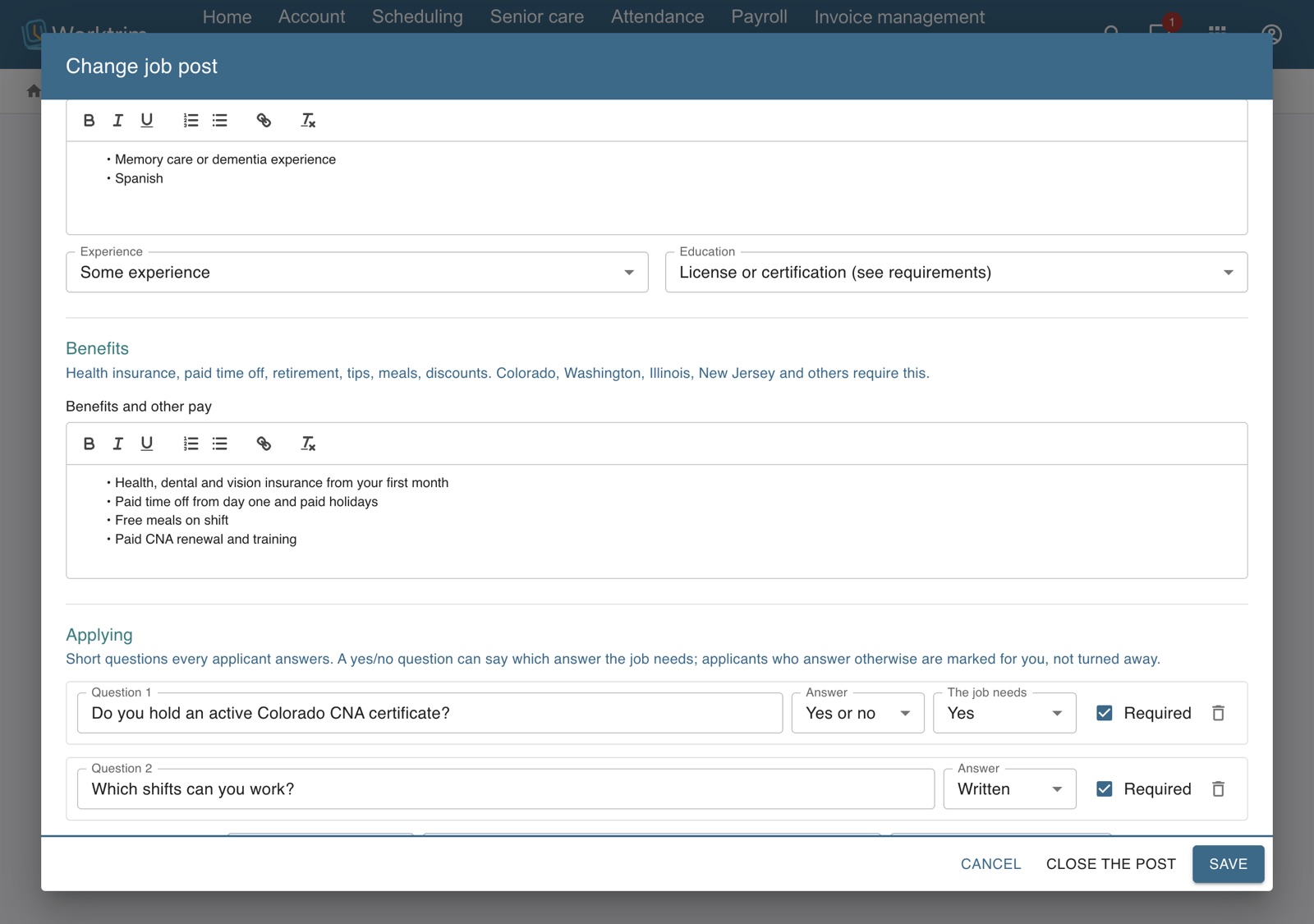Delete Question 1 with trash icon
This screenshot has width=1314, height=924.
(x=1218, y=713)
